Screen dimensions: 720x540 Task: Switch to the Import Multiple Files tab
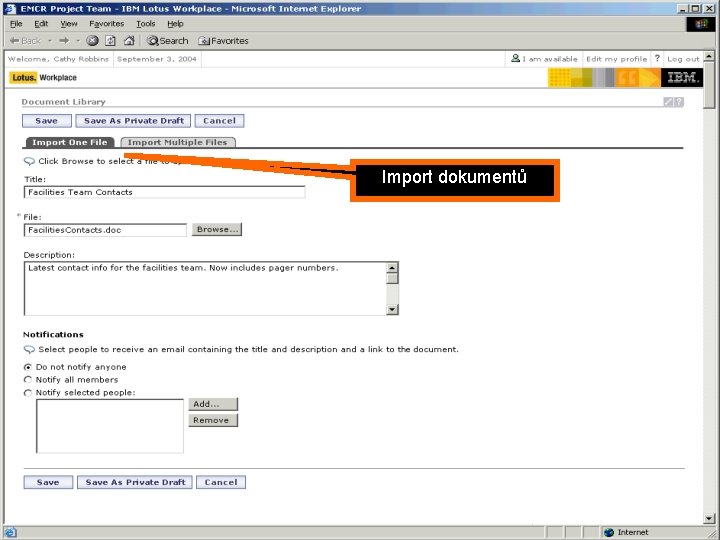[178, 142]
